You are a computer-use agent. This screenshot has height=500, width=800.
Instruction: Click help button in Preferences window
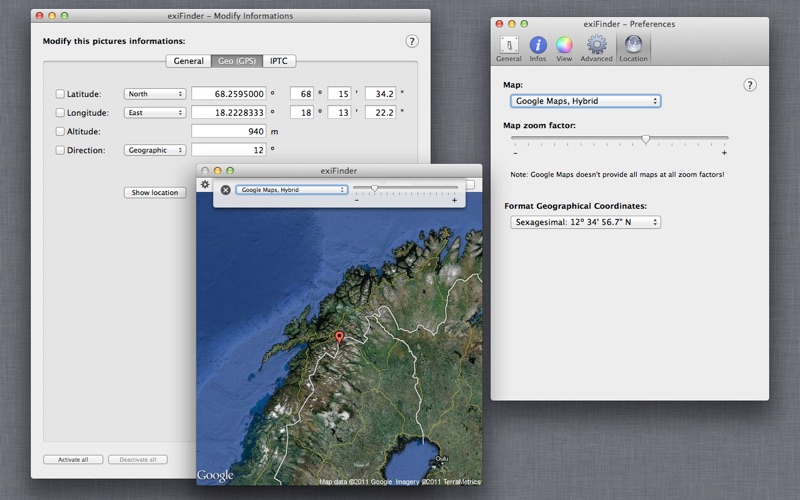[749, 85]
